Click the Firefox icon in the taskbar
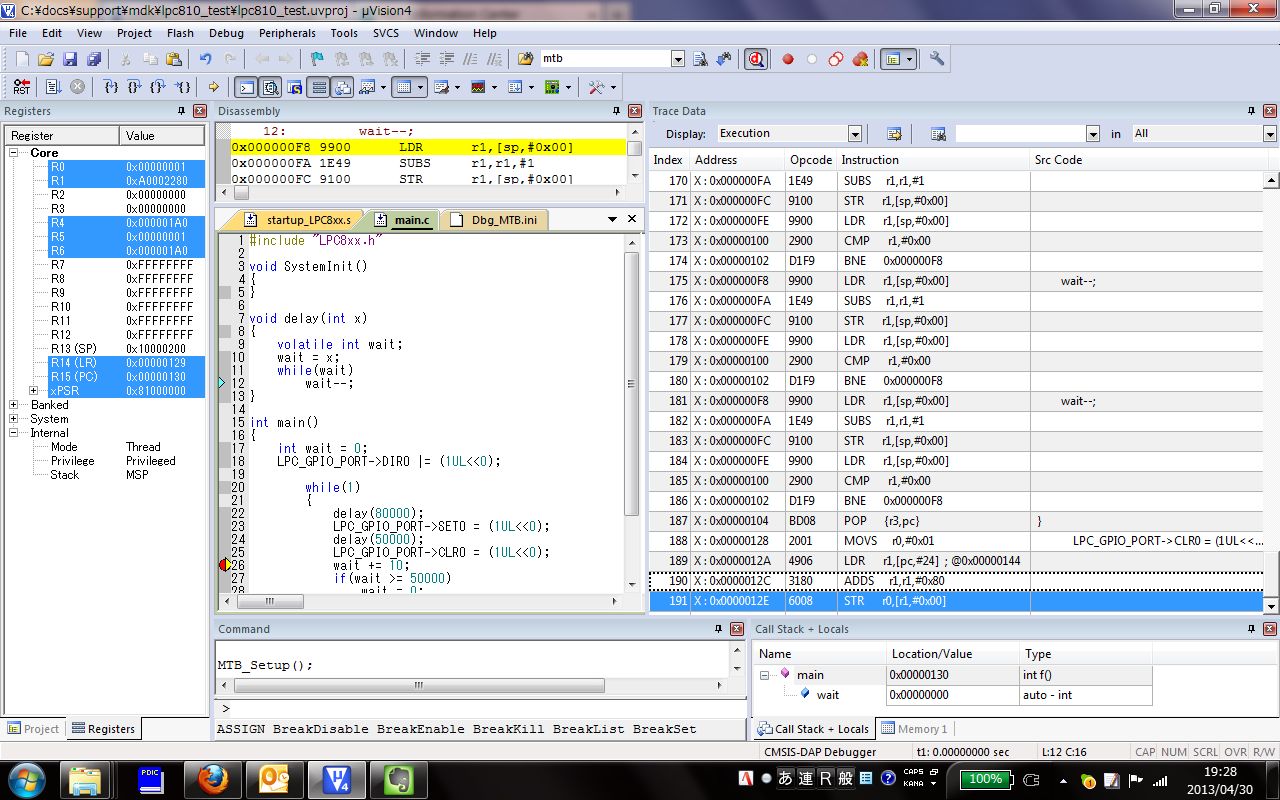Screen dimensions: 1280x800 (x=213, y=779)
